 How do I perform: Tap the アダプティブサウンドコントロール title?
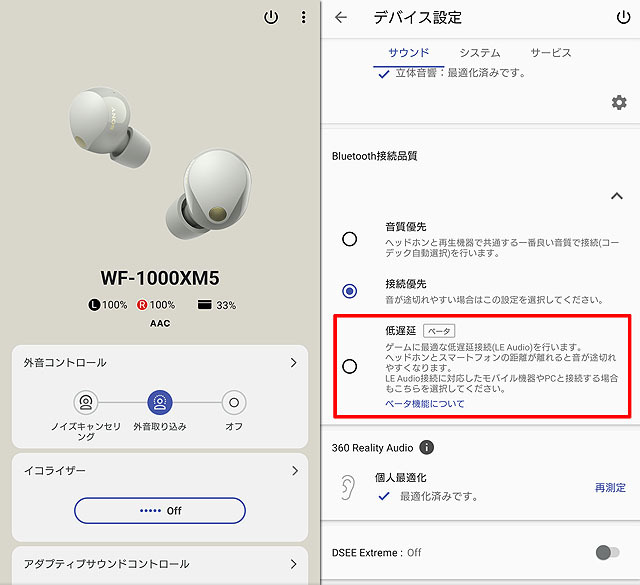(x=107, y=564)
